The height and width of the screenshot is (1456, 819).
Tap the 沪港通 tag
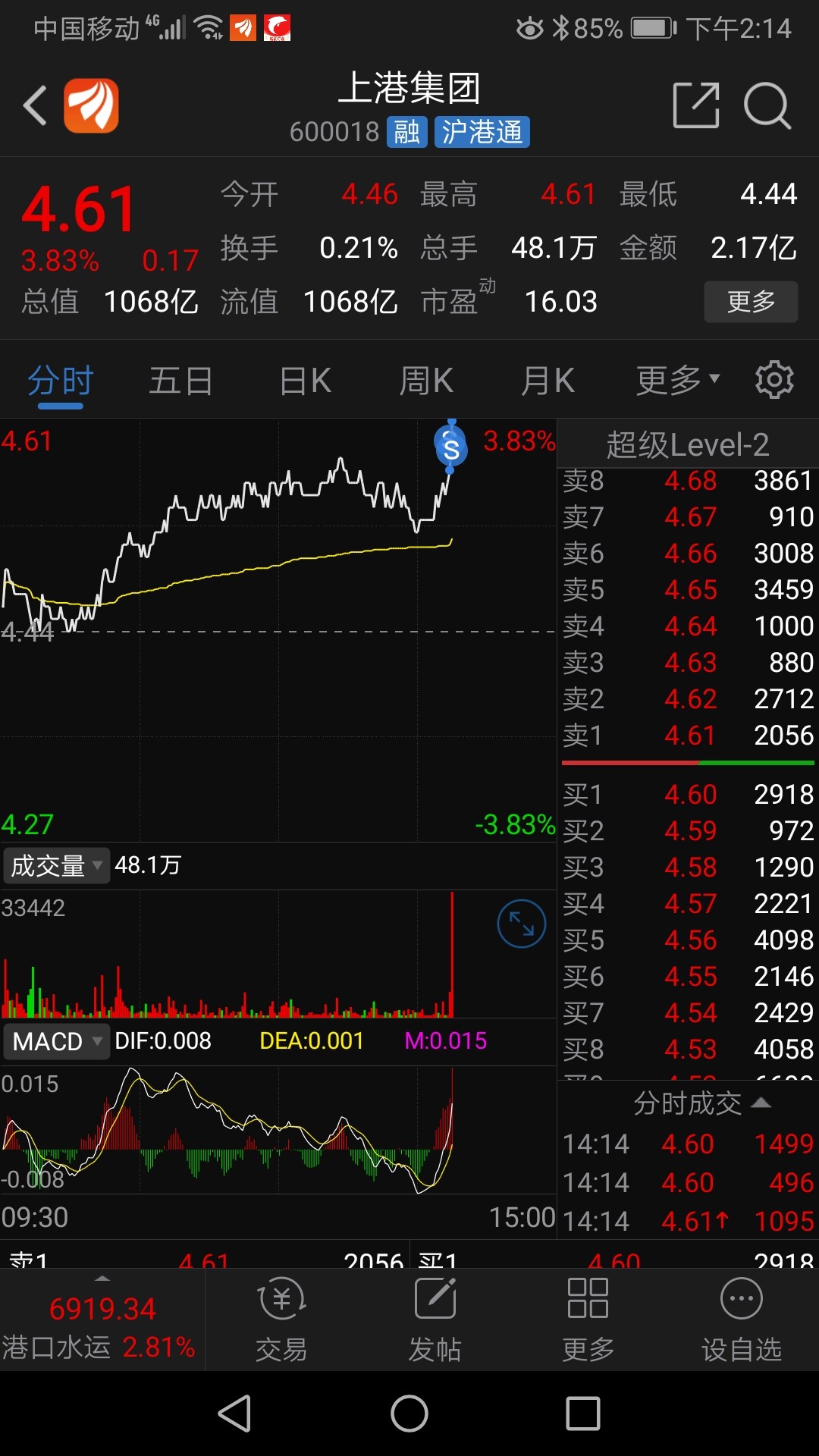[x=482, y=132]
